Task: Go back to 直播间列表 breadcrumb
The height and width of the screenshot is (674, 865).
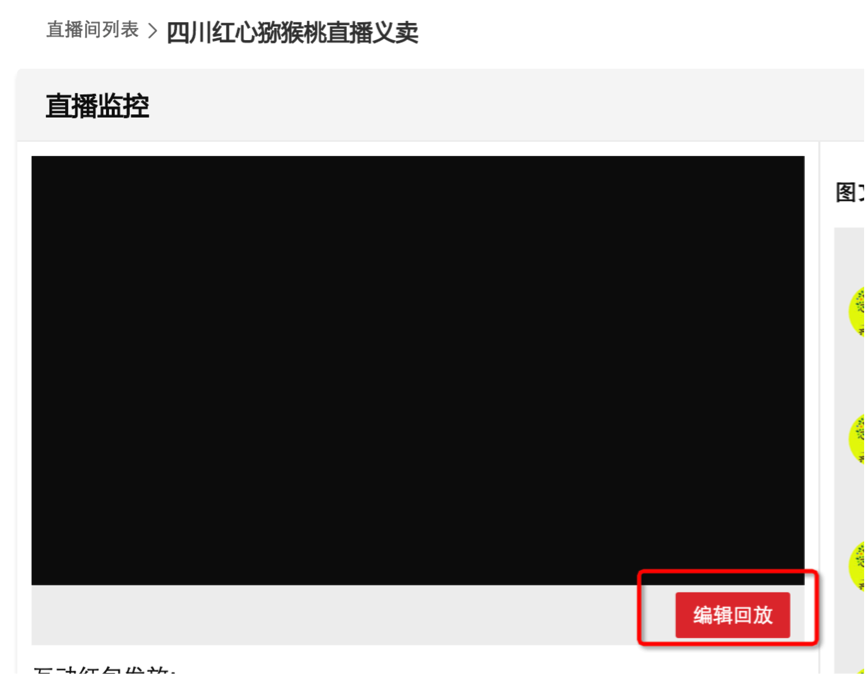Action: pyautogui.click(x=92, y=30)
